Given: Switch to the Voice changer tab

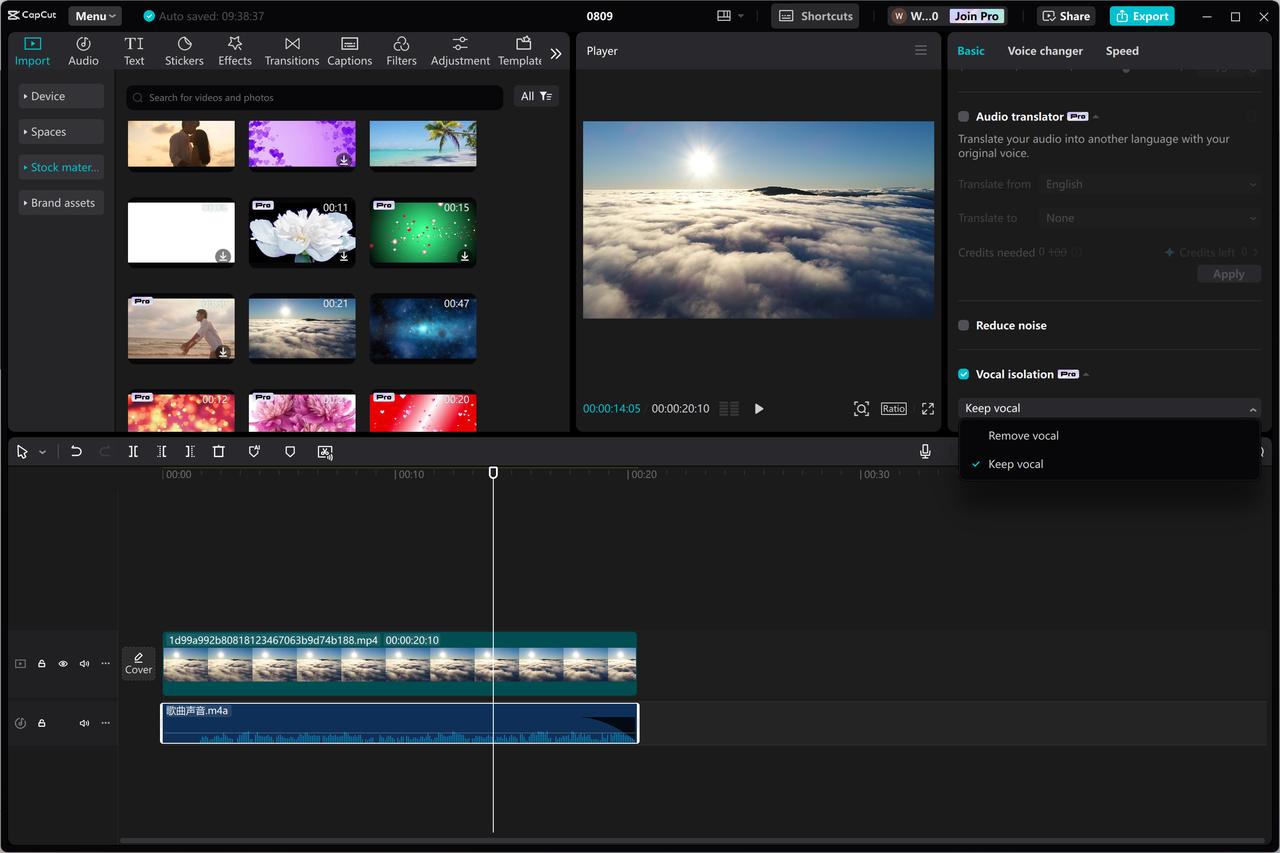Looking at the screenshot, I should tap(1044, 50).
